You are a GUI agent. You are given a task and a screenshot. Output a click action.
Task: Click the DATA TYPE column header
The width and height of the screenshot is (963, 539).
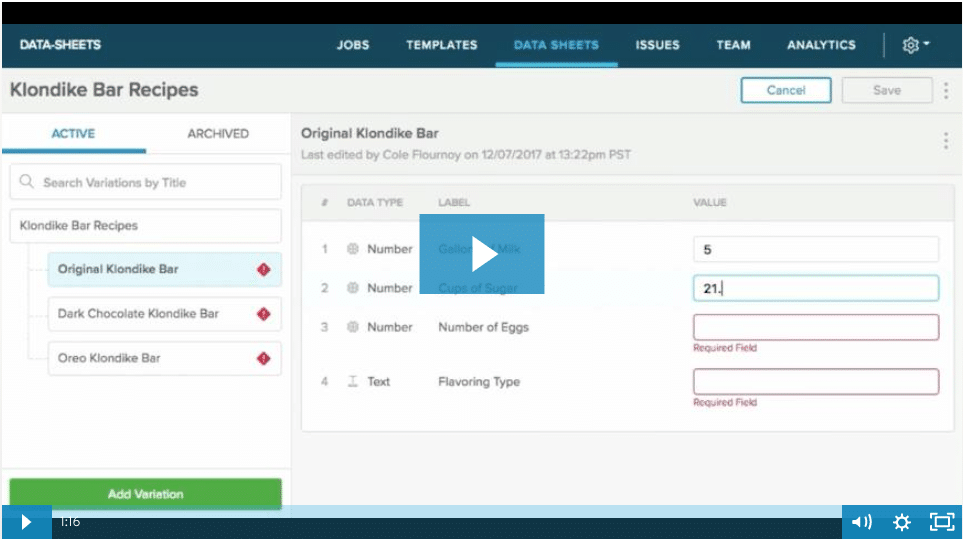pos(375,202)
